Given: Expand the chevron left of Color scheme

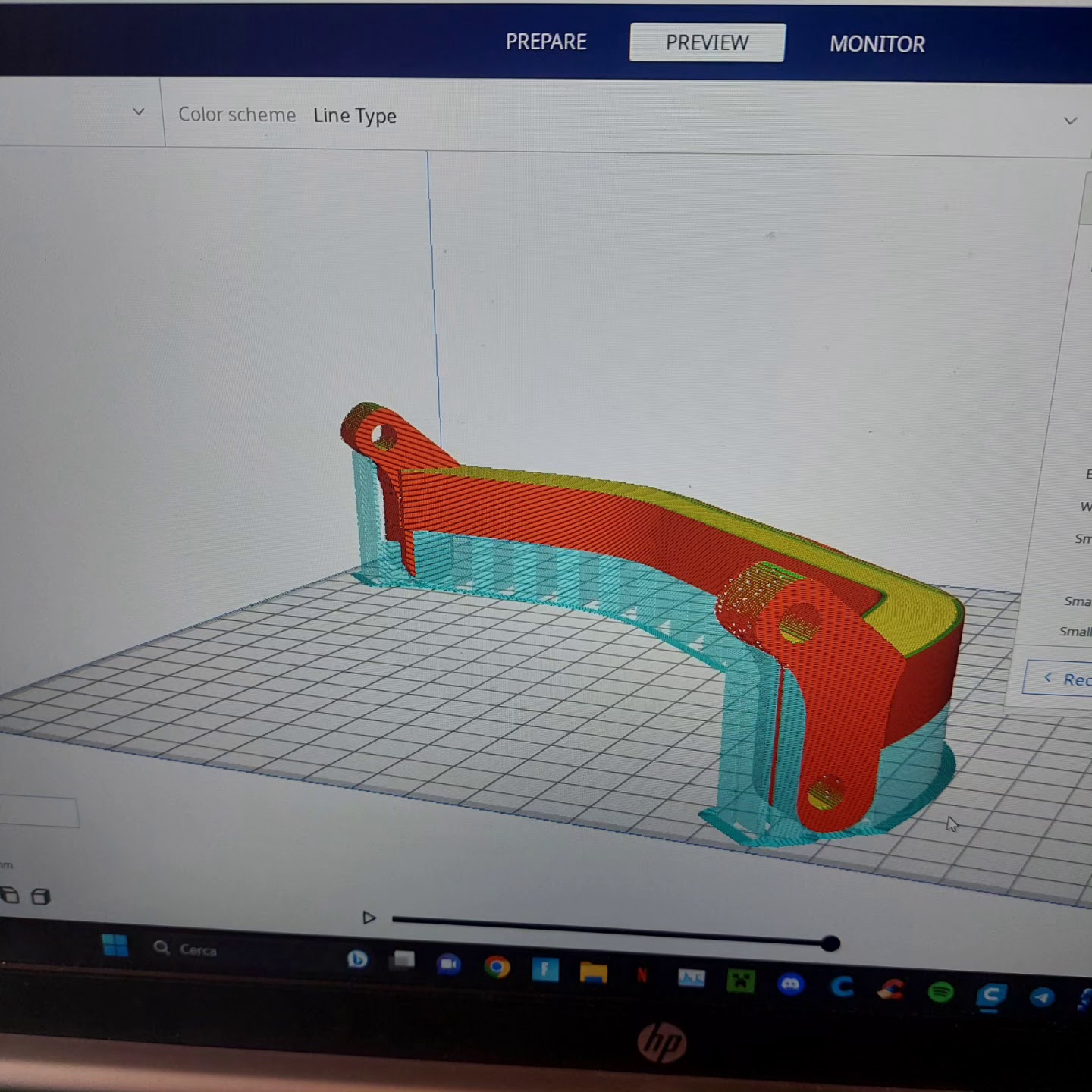Looking at the screenshot, I should point(139,112).
